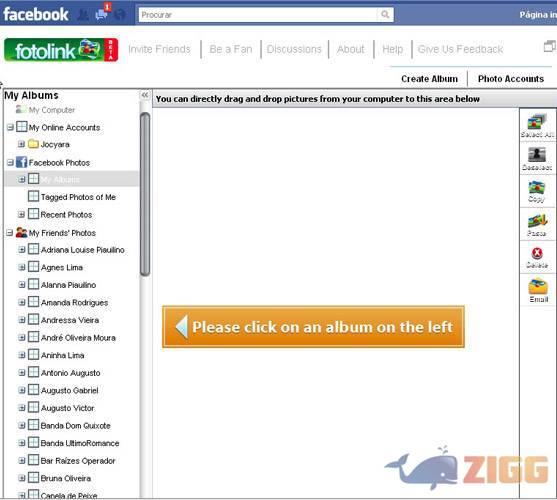Screen dimensions: 557x500
Task: Collapse the My Albums side panel
Action: click(145, 95)
